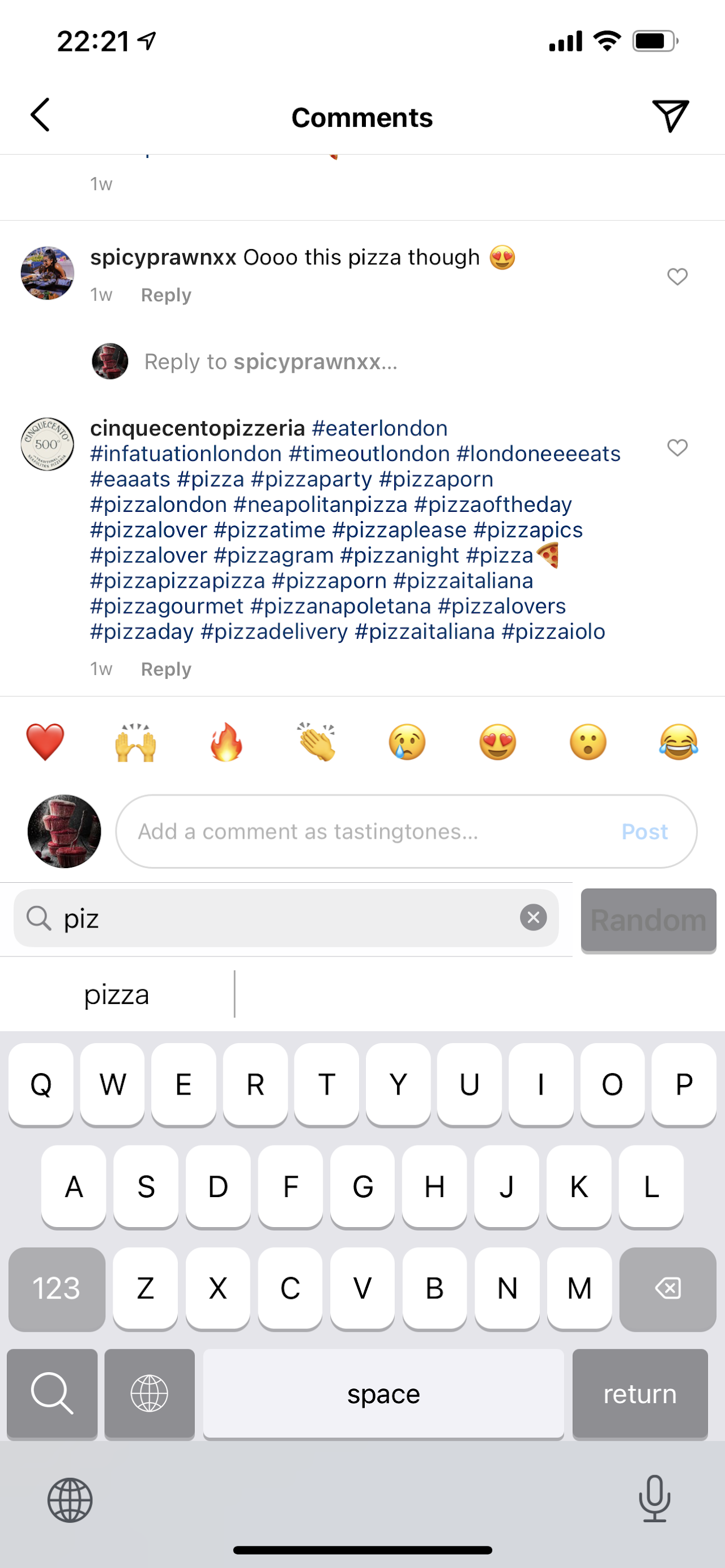
Task: Insert the crying face emoji
Action: pyautogui.click(x=407, y=742)
